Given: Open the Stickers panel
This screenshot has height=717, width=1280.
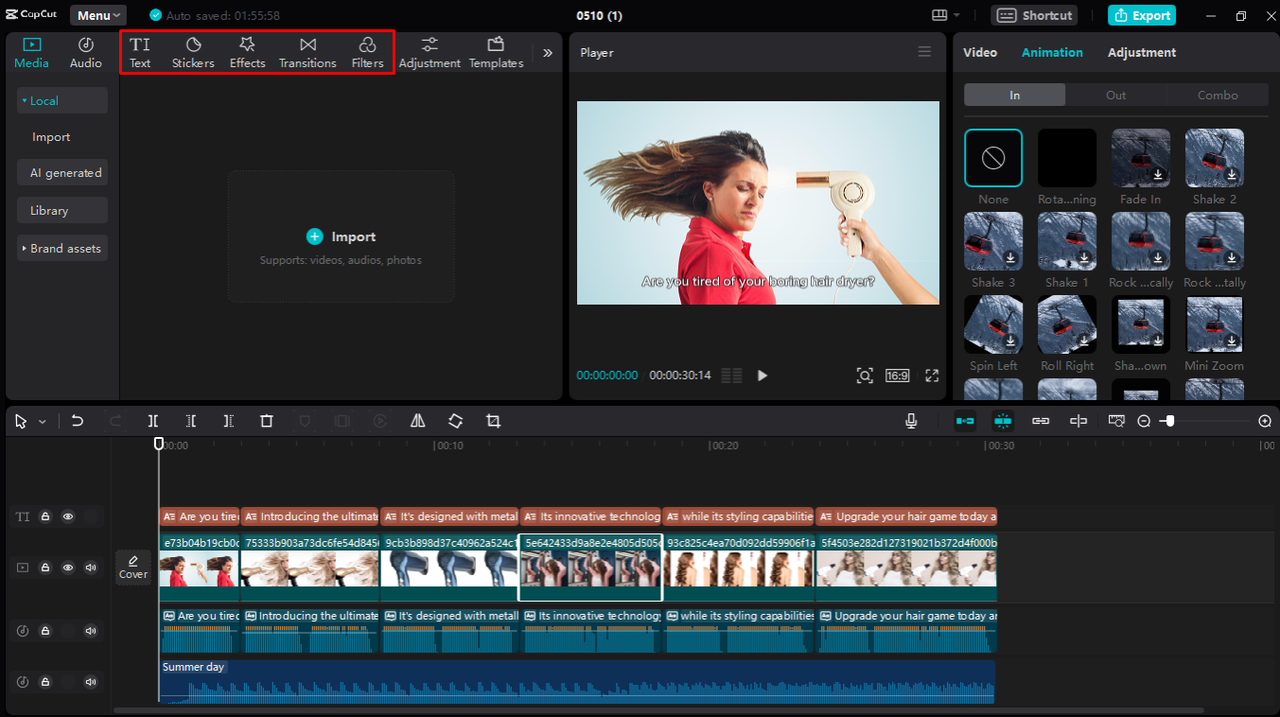Looking at the screenshot, I should 193,52.
